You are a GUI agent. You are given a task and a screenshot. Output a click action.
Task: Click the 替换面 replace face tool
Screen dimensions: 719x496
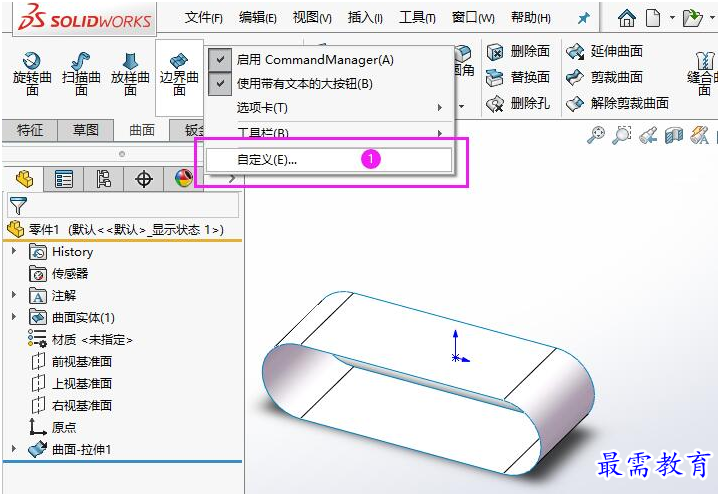(518, 77)
